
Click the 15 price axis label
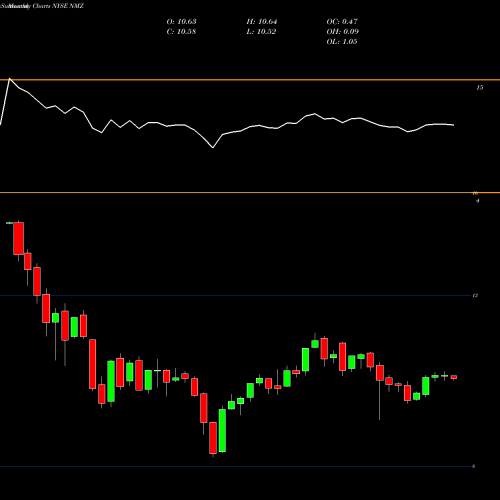point(479,88)
